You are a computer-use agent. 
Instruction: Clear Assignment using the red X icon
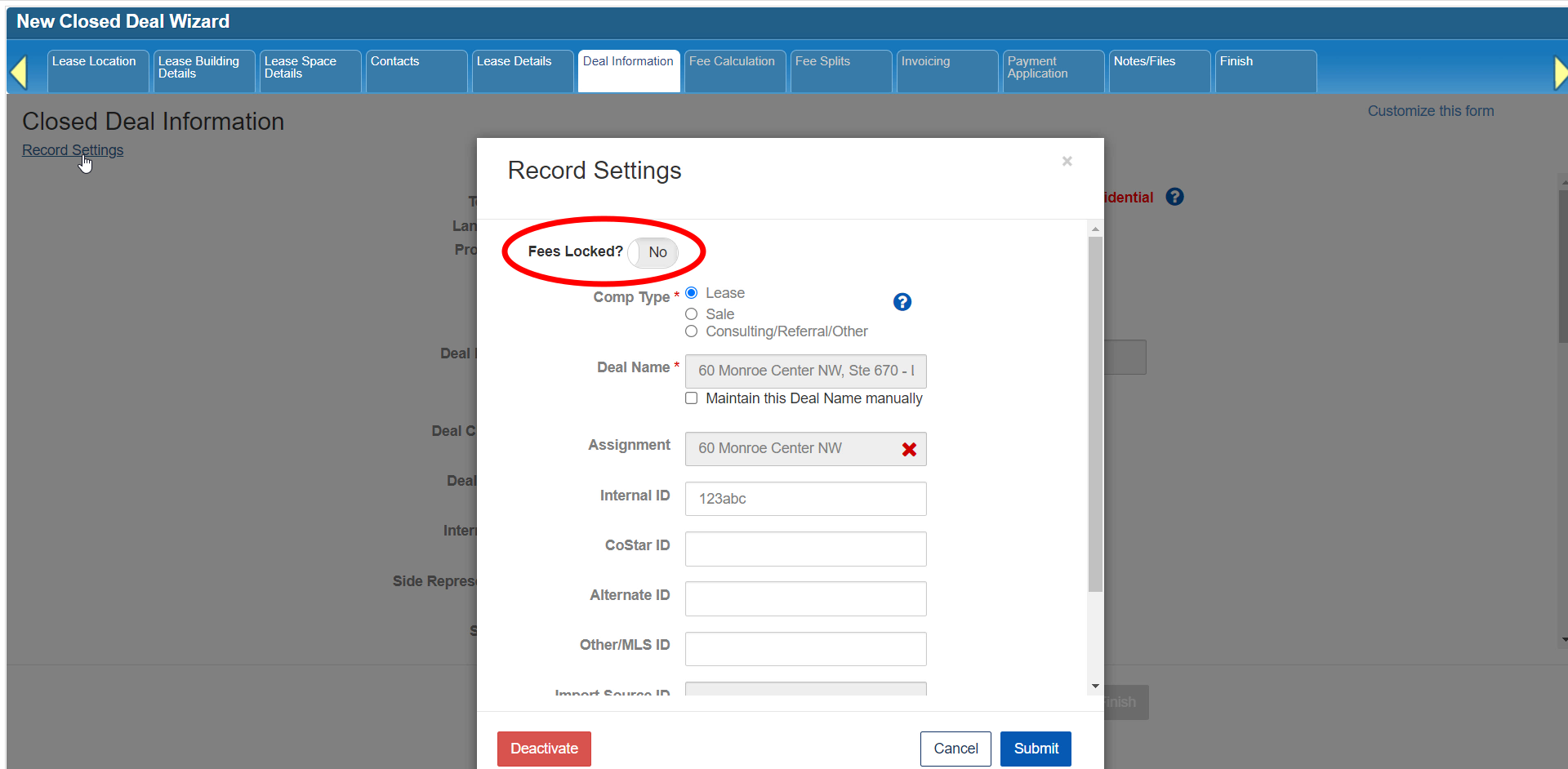pyautogui.click(x=908, y=449)
